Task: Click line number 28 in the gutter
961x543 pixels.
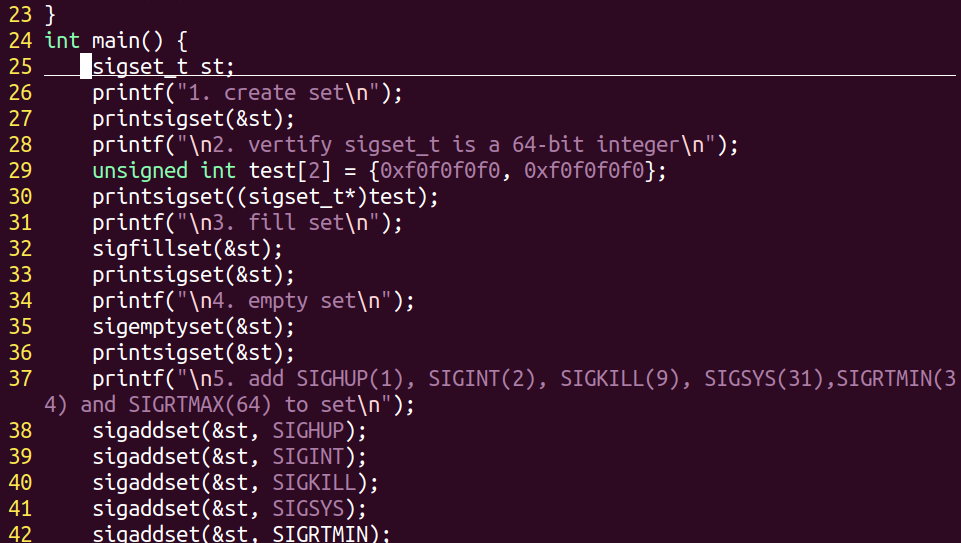Action: [x=20, y=145]
